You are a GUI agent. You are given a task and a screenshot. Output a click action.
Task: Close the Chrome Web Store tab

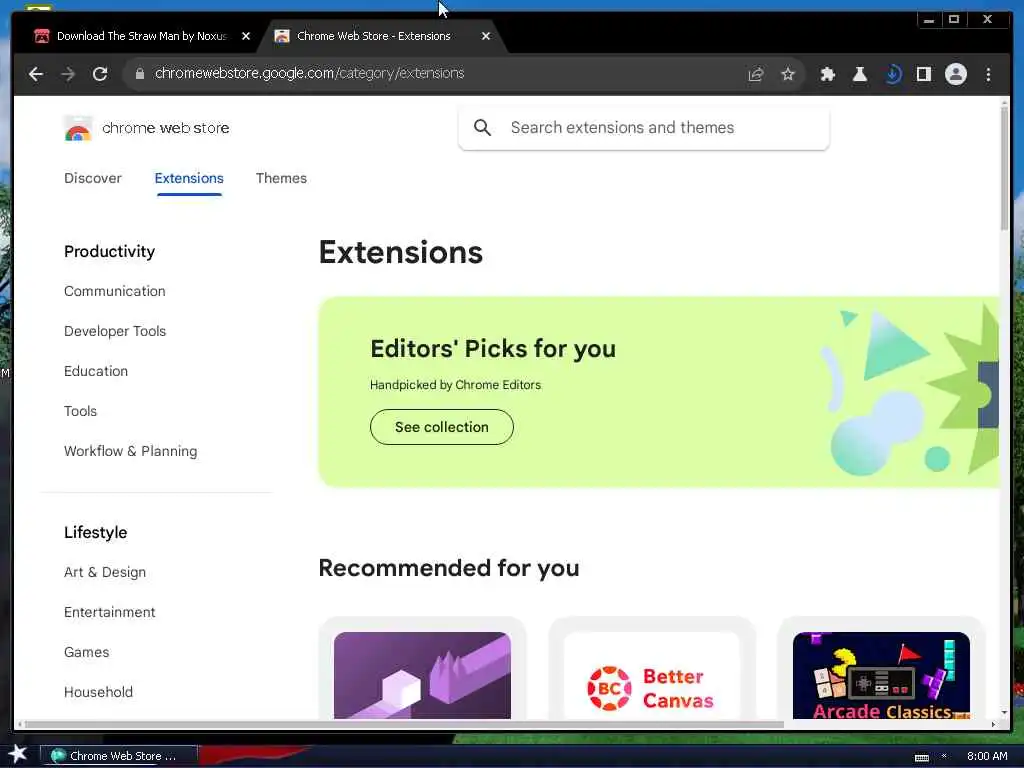point(485,36)
